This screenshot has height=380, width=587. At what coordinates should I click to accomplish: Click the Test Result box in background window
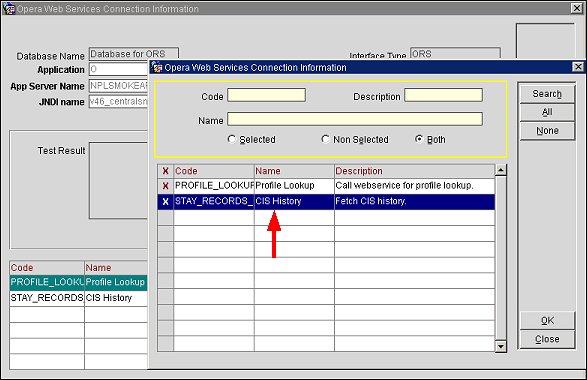119,180
